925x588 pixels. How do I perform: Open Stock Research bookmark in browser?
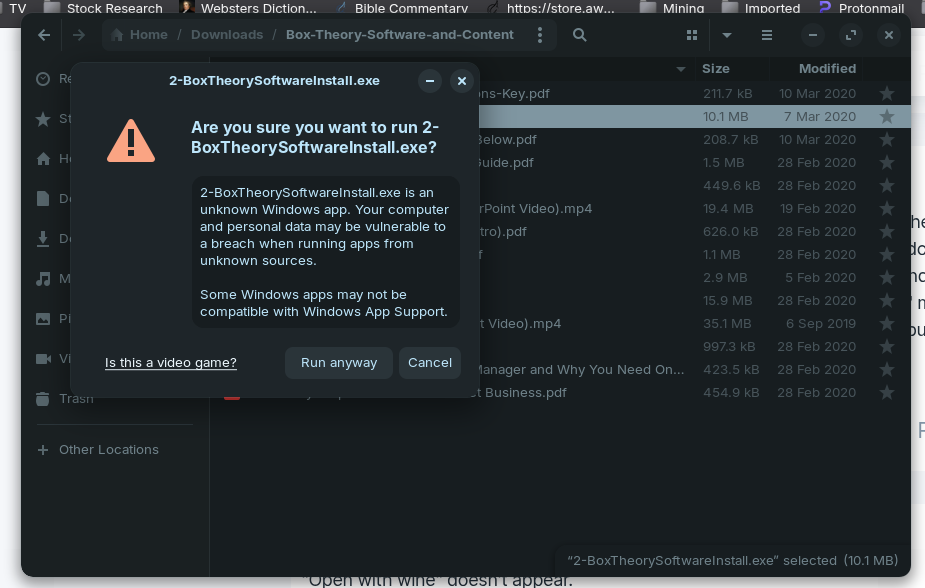pos(104,8)
